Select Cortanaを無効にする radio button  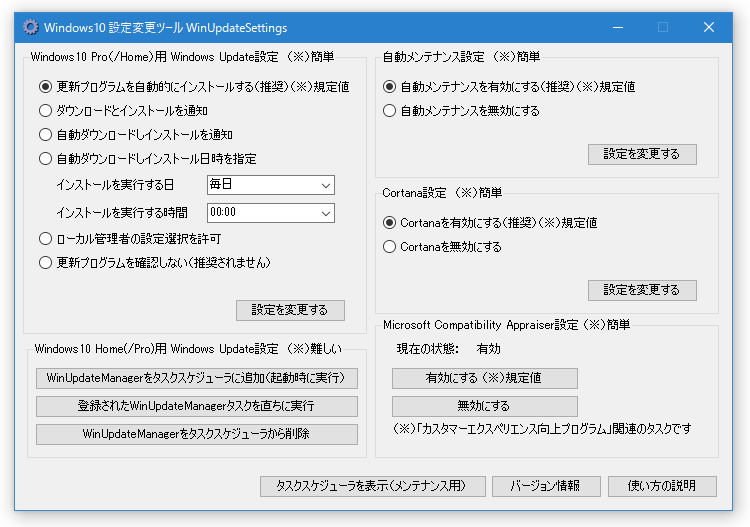pyautogui.click(x=389, y=246)
